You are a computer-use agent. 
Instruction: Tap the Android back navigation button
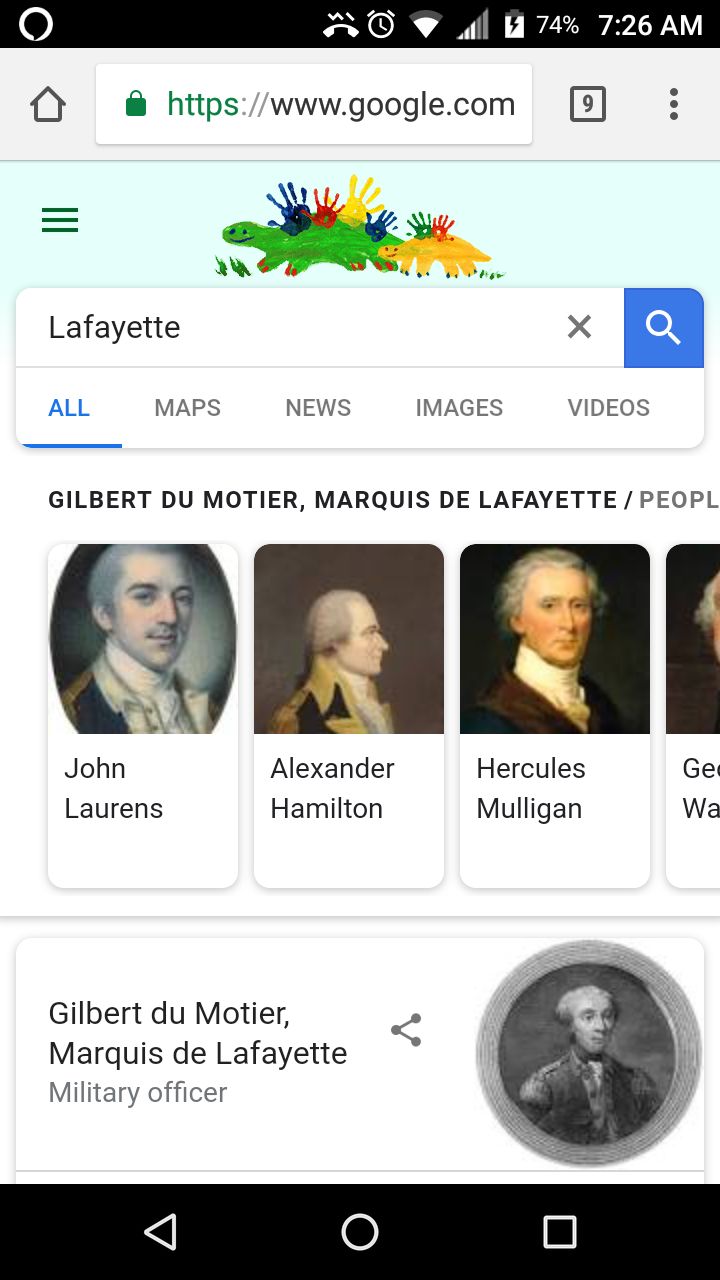[x=160, y=1232]
